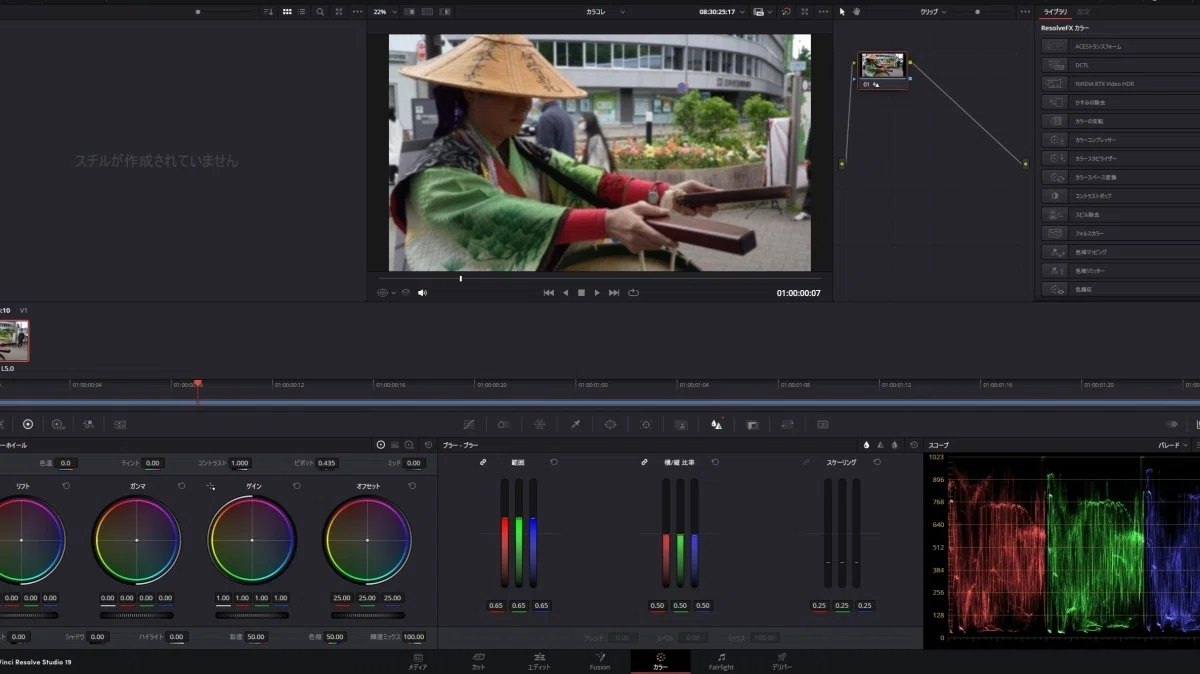Open the Cut page
This screenshot has height=674, width=1200.
[x=478, y=662]
